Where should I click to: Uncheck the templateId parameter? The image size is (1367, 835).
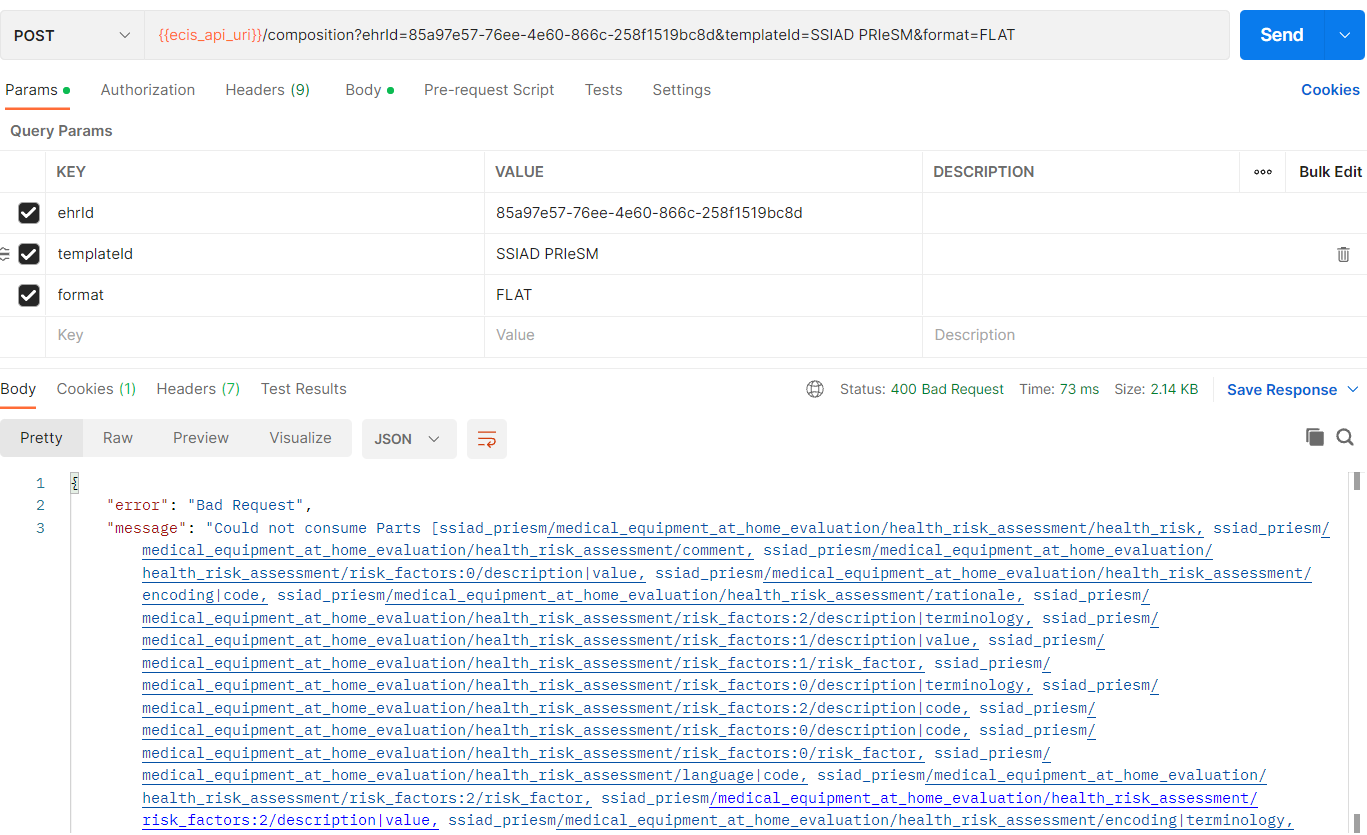click(x=28, y=254)
